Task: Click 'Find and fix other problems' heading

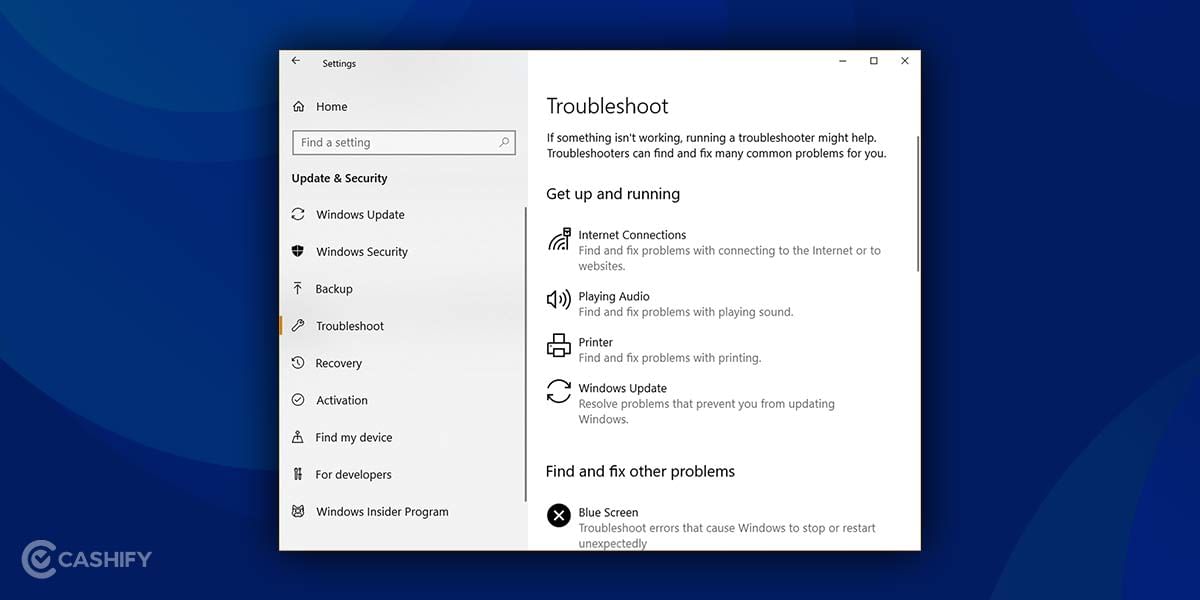Action: tap(640, 471)
